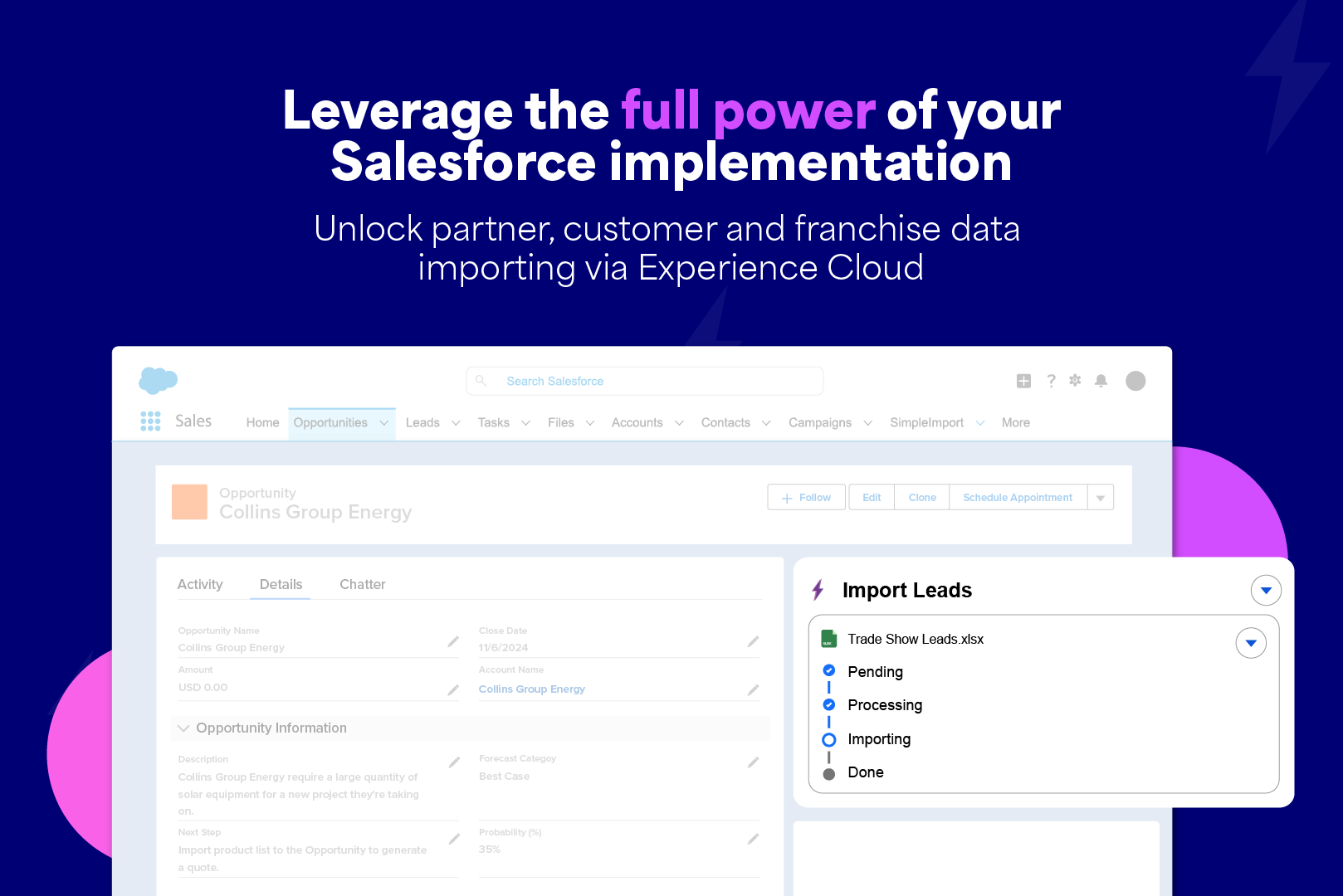Open the help question mark icon

[x=1051, y=381]
